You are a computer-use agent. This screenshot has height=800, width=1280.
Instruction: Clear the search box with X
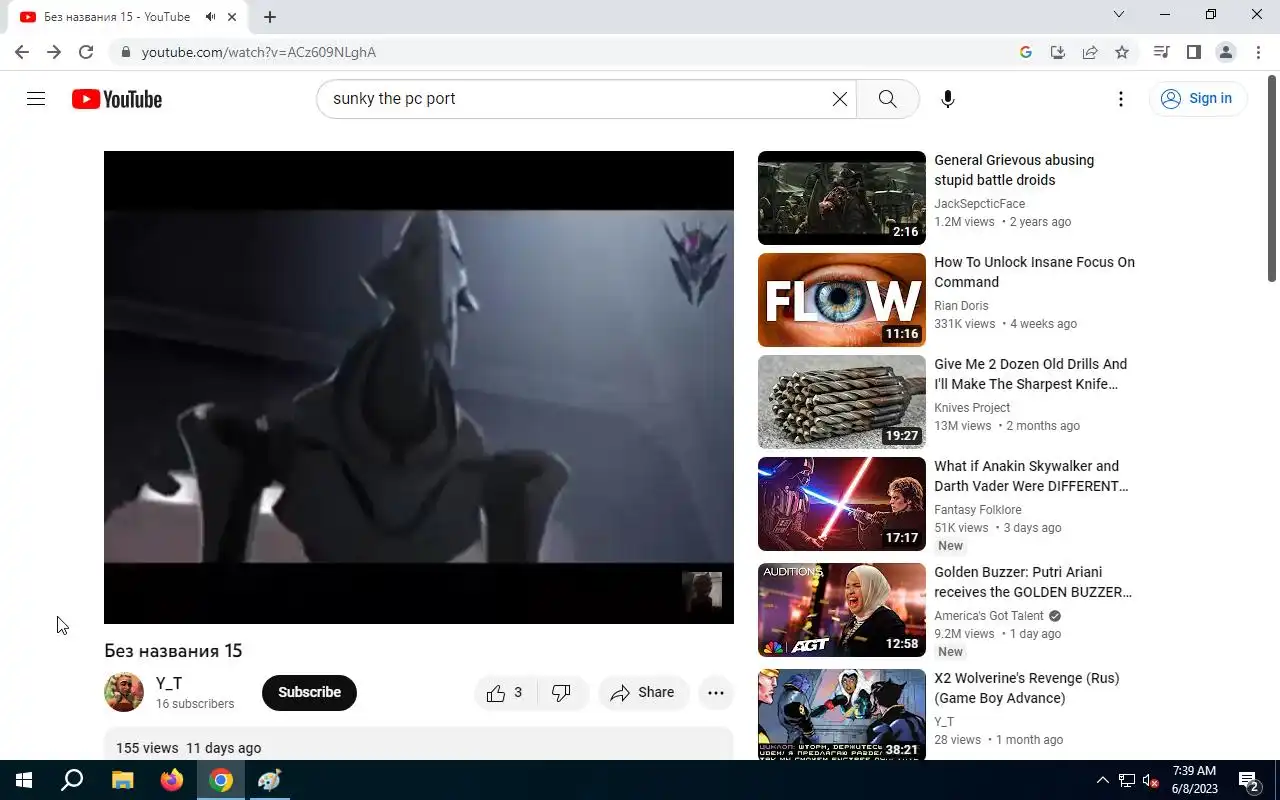pyautogui.click(x=840, y=99)
